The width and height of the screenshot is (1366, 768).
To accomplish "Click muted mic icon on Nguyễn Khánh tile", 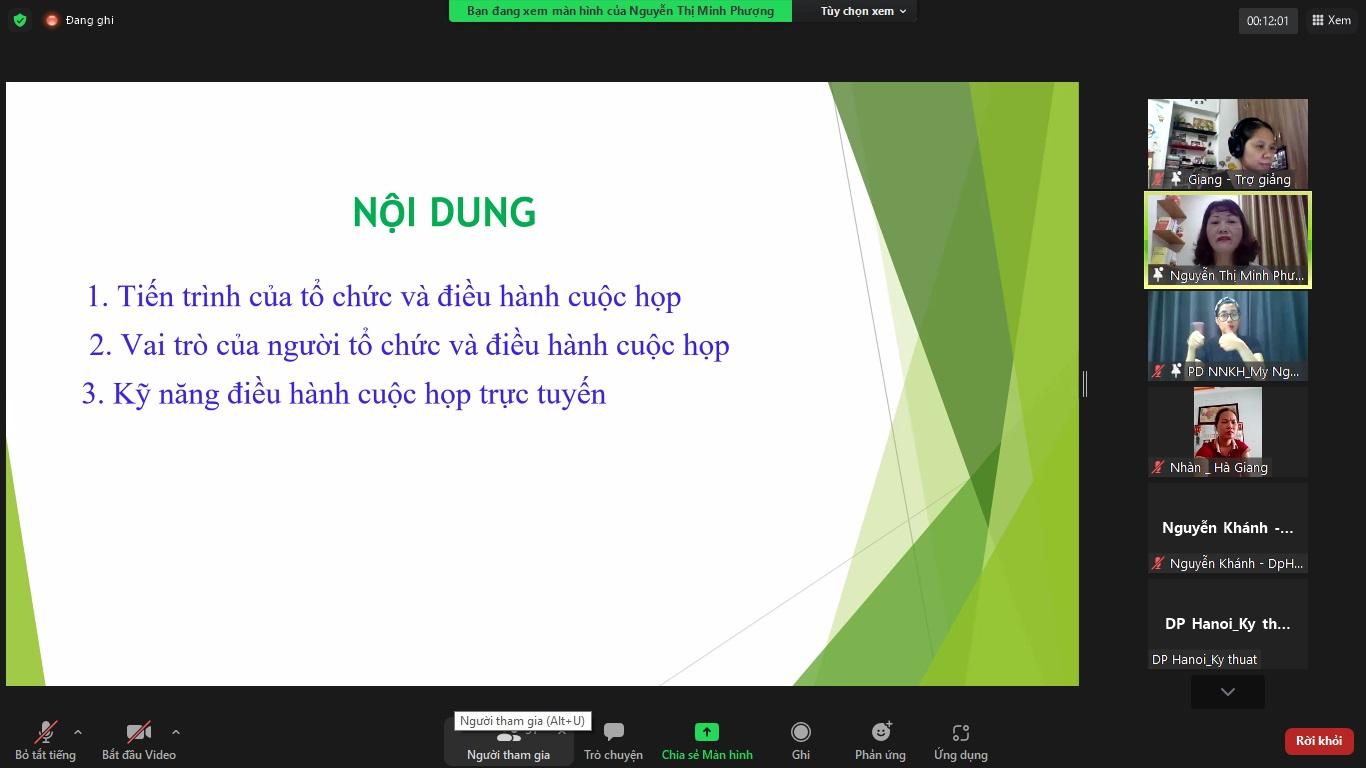I will (x=1159, y=563).
